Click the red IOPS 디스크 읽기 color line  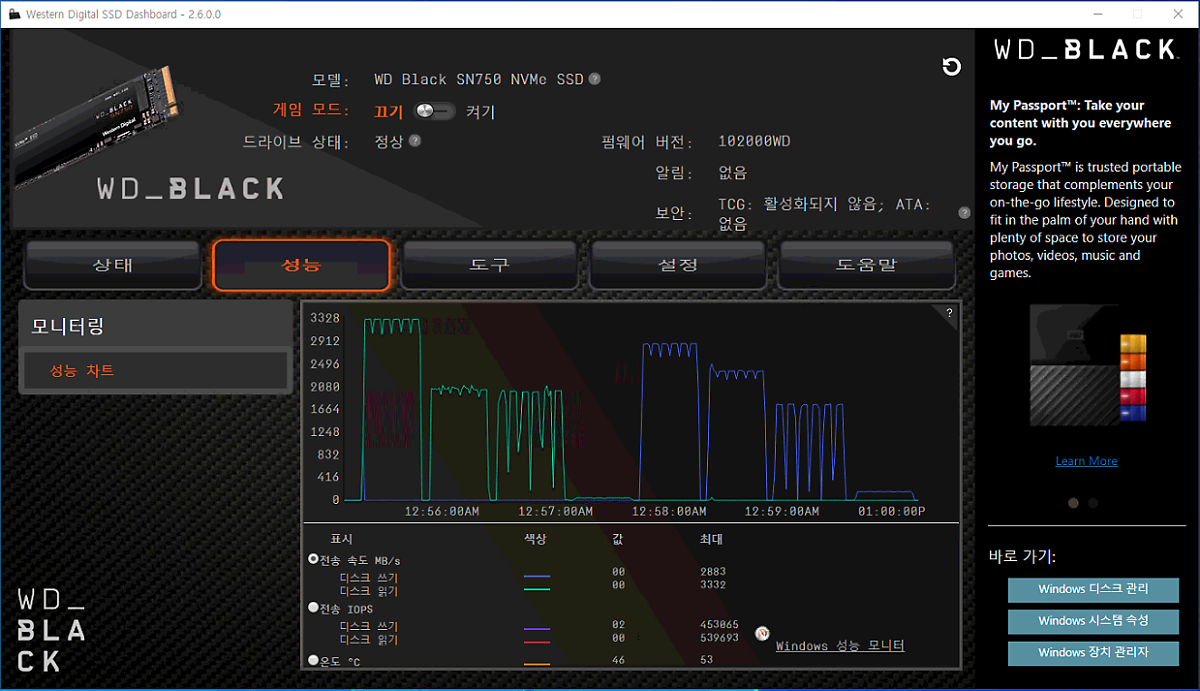point(537,640)
